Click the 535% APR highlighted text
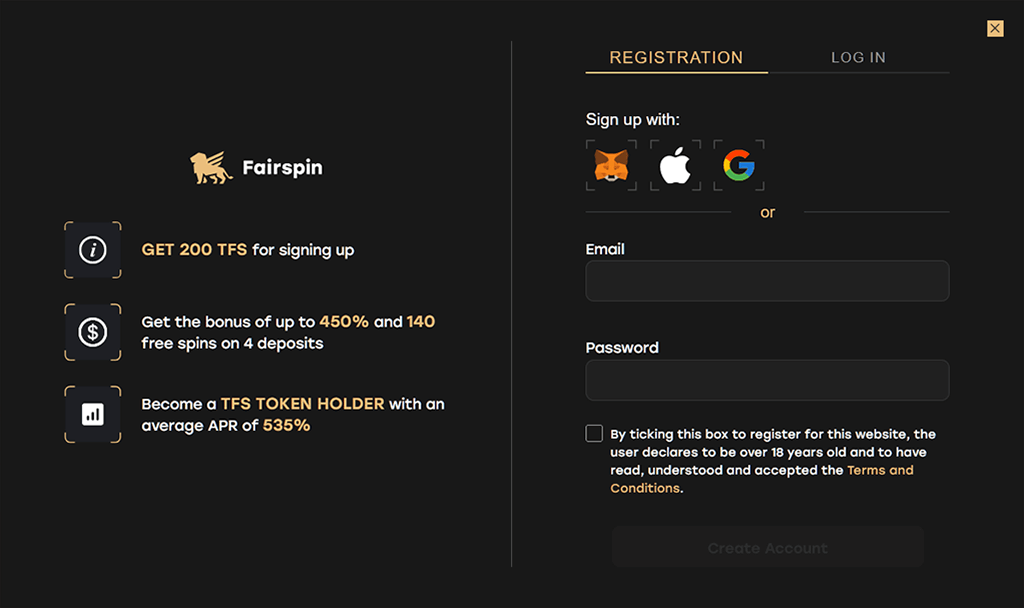The image size is (1024, 608). click(x=286, y=426)
